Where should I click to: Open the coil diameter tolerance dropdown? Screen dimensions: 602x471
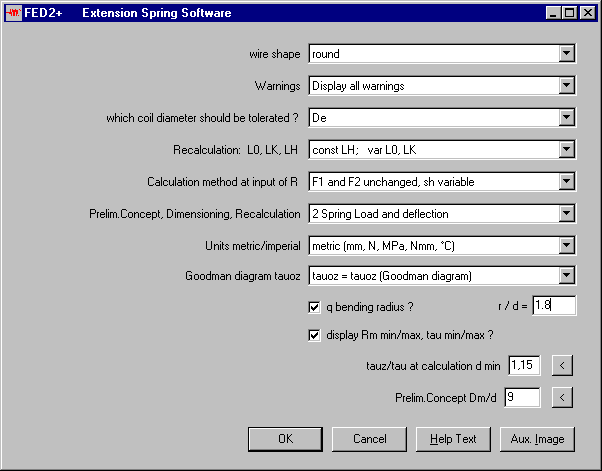click(x=567, y=118)
